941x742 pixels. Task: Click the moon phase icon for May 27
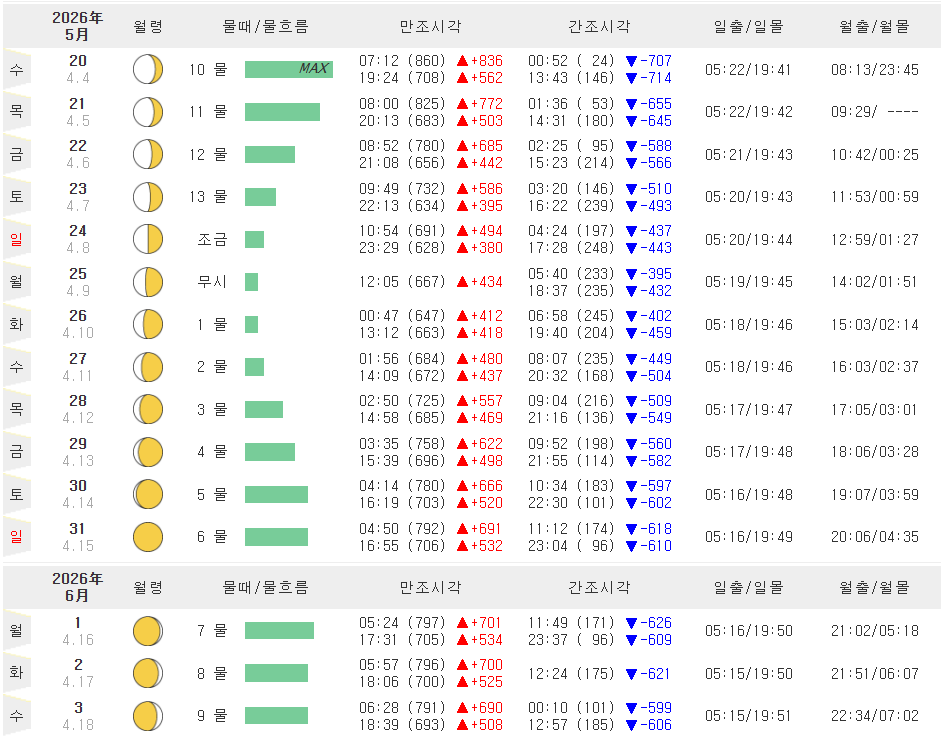(148, 367)
